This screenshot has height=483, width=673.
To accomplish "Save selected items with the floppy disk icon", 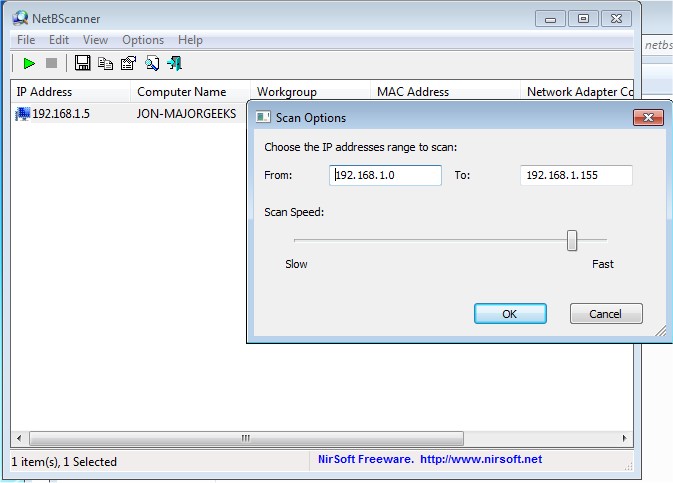I will tap(82, 63).
